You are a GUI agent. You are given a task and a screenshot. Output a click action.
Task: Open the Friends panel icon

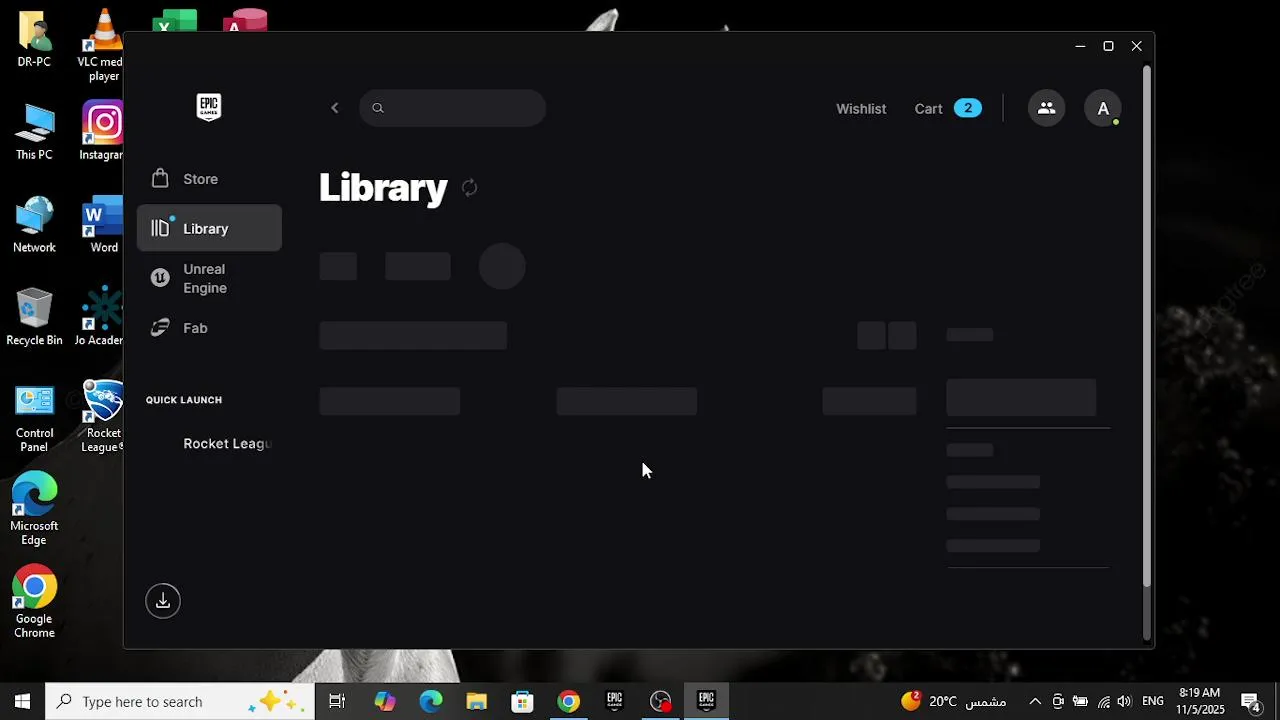tap(1046, 108)
